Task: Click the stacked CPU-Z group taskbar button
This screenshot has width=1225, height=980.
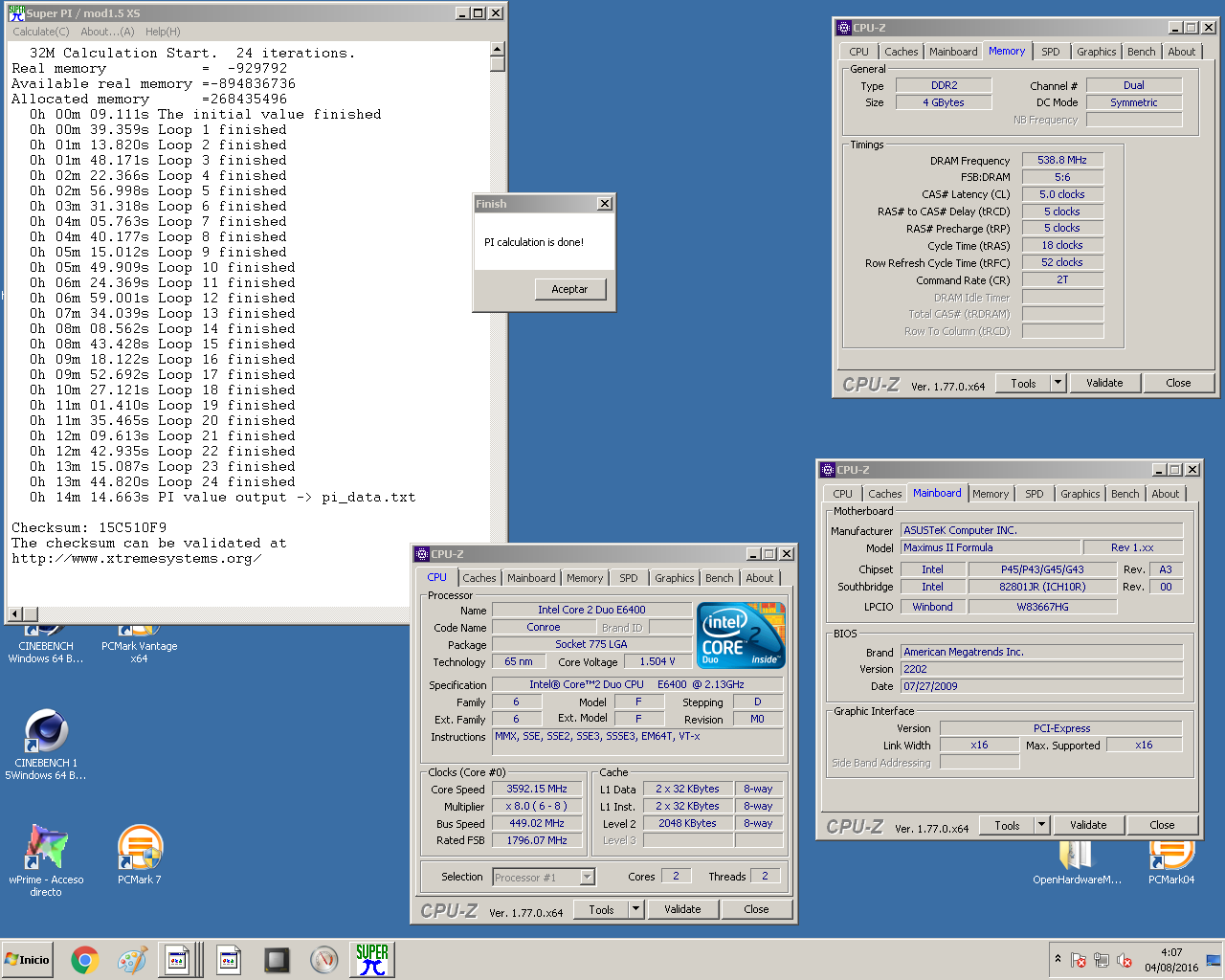Action: [180, 960]
